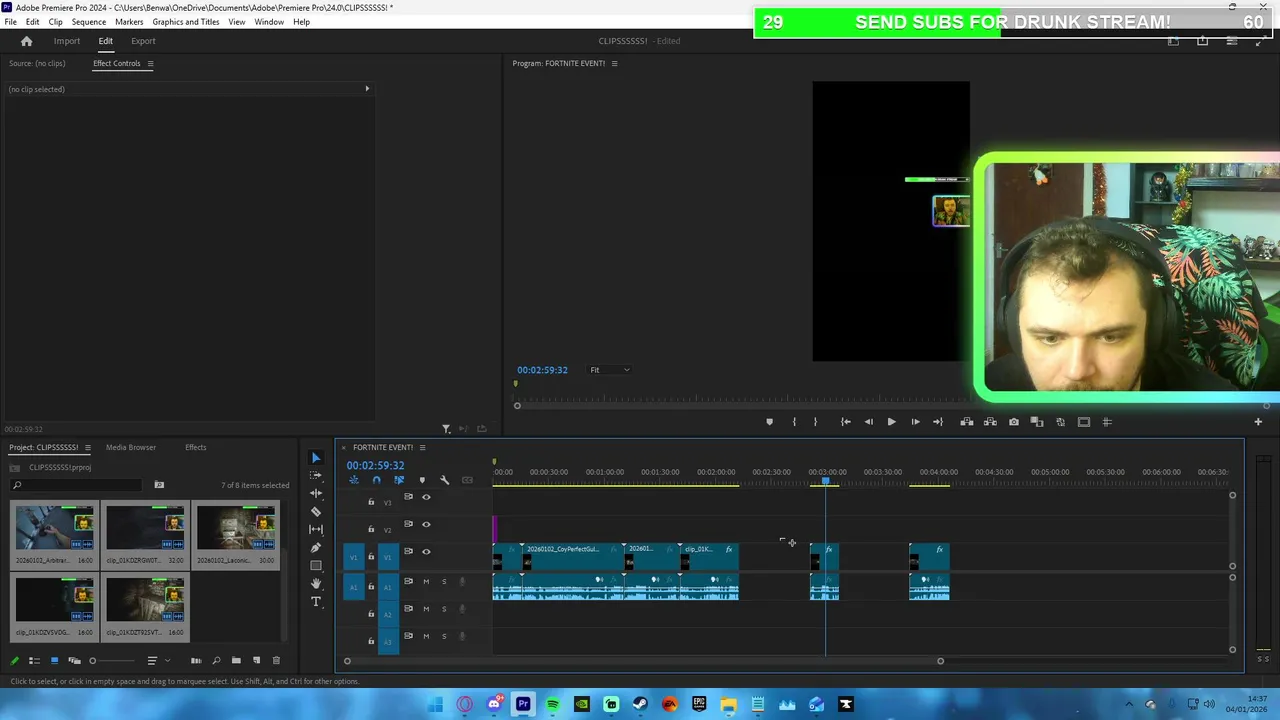Toggle V1 track output eye
The height and width of the screenshot is (720, 1280).
(426, 551)
